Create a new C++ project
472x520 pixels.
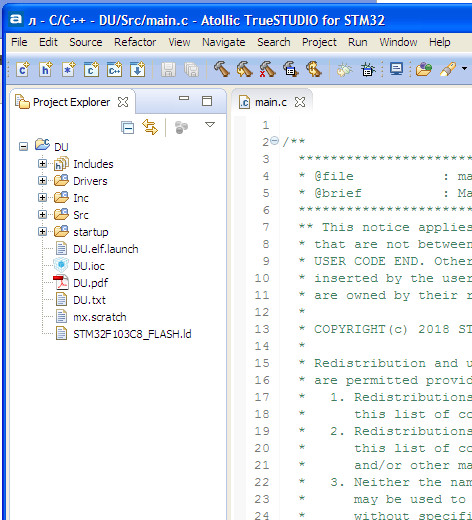click(x=114, y=70)
